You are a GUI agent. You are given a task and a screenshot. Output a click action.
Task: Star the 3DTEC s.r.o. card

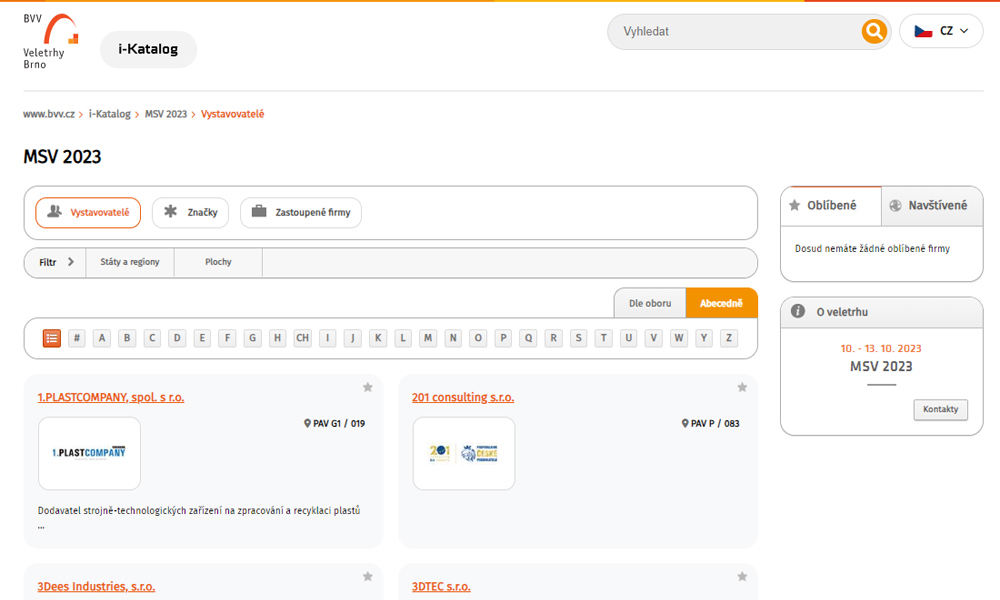pyautogui.click(x=742, y=577)
